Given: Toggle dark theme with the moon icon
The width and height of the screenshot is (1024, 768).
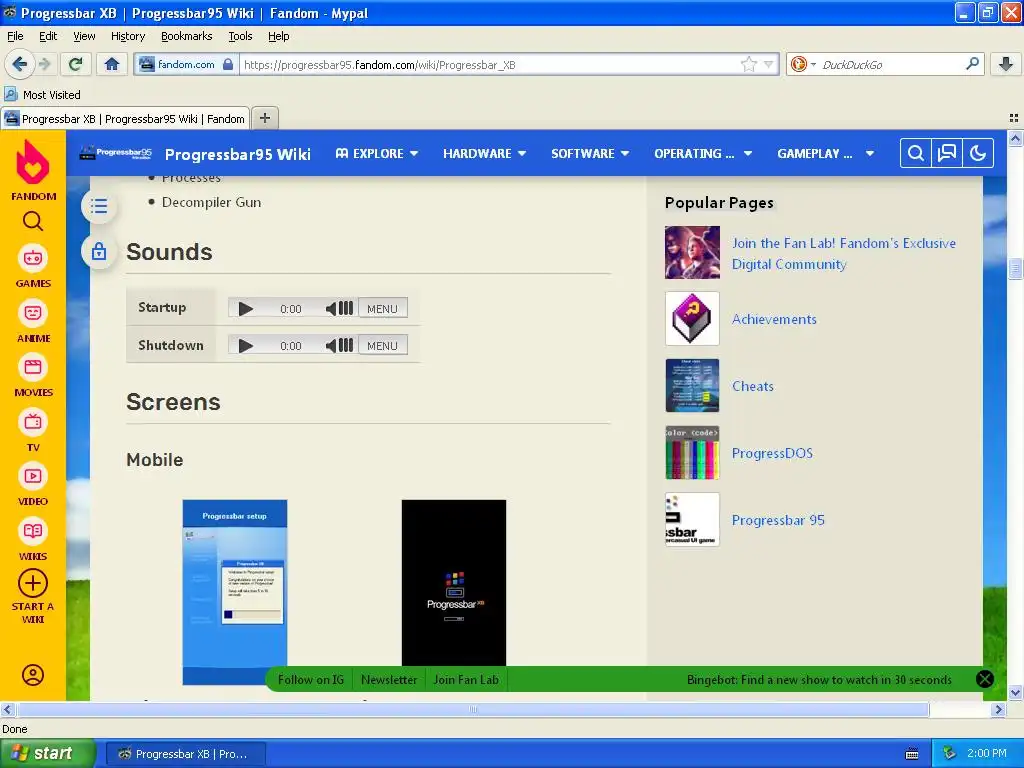Looking at the screenshot, I should tap(978, 153).
